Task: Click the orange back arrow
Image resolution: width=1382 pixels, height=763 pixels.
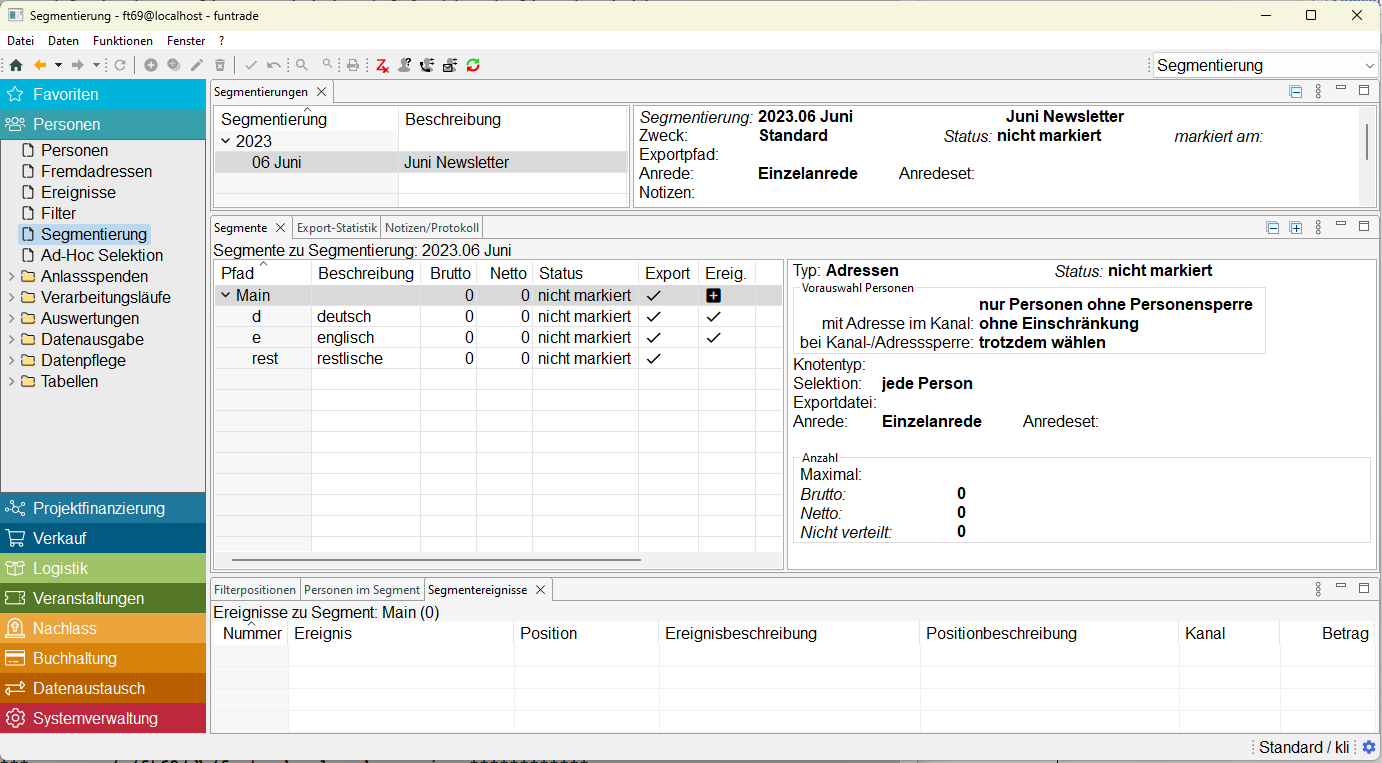Action: coord(40,65)
